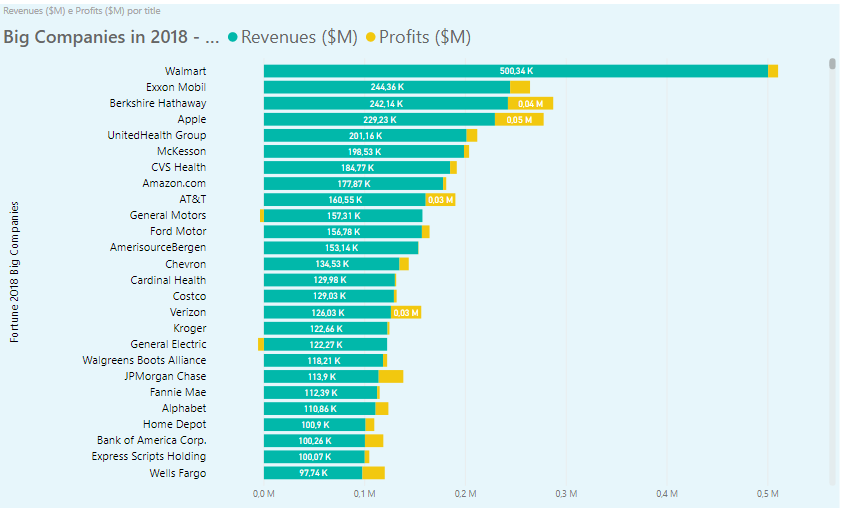Click the Kroger value 122,66 K
Image resolution: width=848 pixels, height=514 pixels.
(x=326, y=329)
